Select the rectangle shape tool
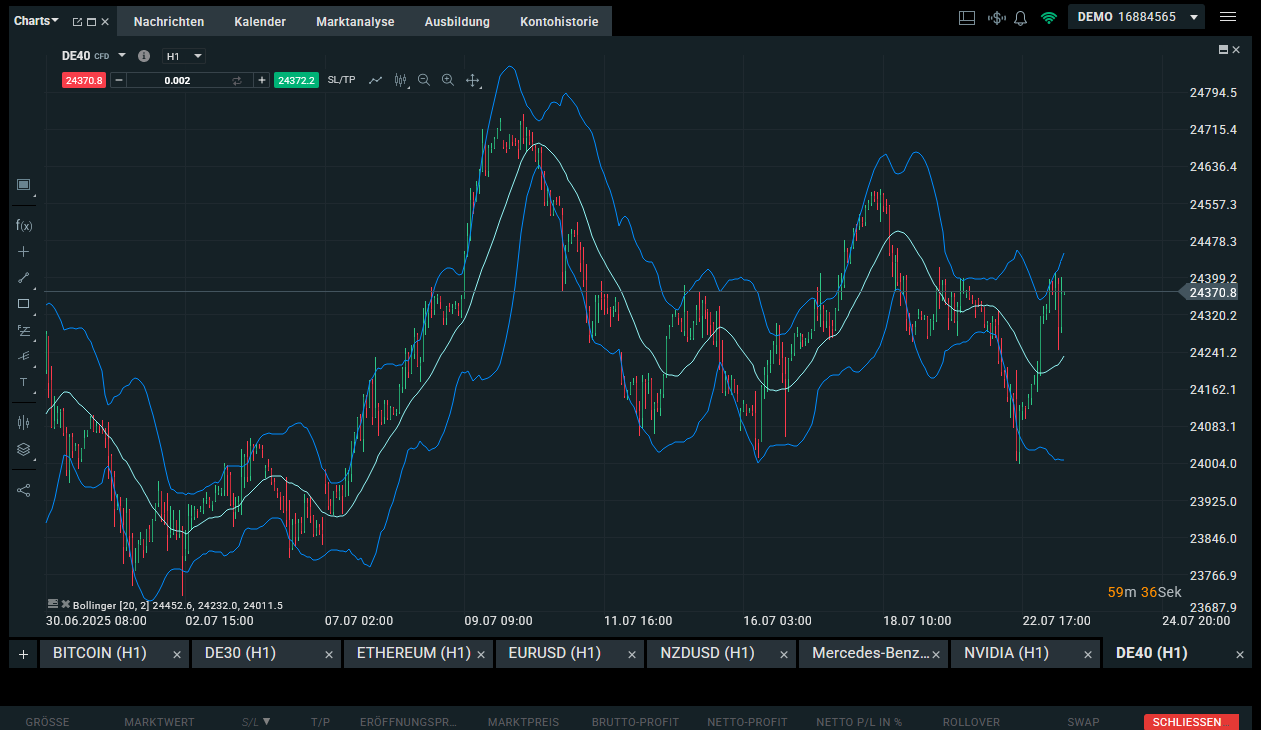The height and width of the screenshot is (730, 1261). click(x=24, y=304)
